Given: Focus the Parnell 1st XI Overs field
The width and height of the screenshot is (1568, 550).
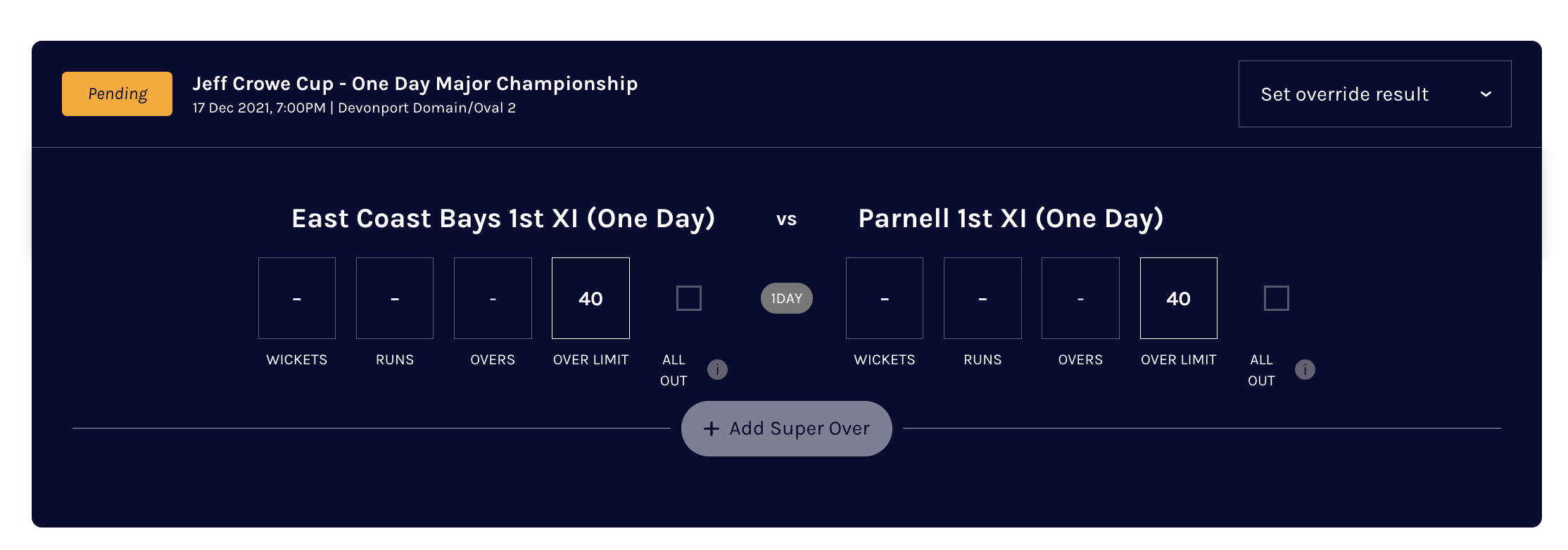Looking at the screenshot, I should [x=1080, y=298].
